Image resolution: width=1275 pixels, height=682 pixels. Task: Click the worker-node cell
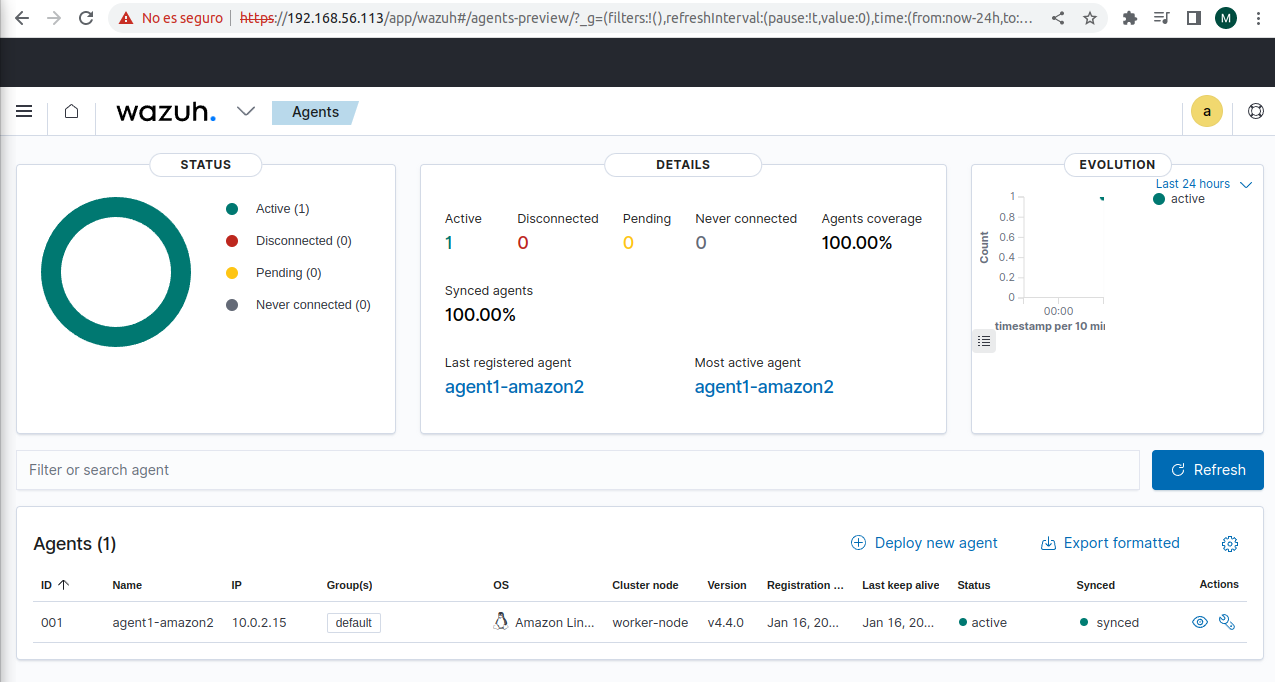(650, 623)
